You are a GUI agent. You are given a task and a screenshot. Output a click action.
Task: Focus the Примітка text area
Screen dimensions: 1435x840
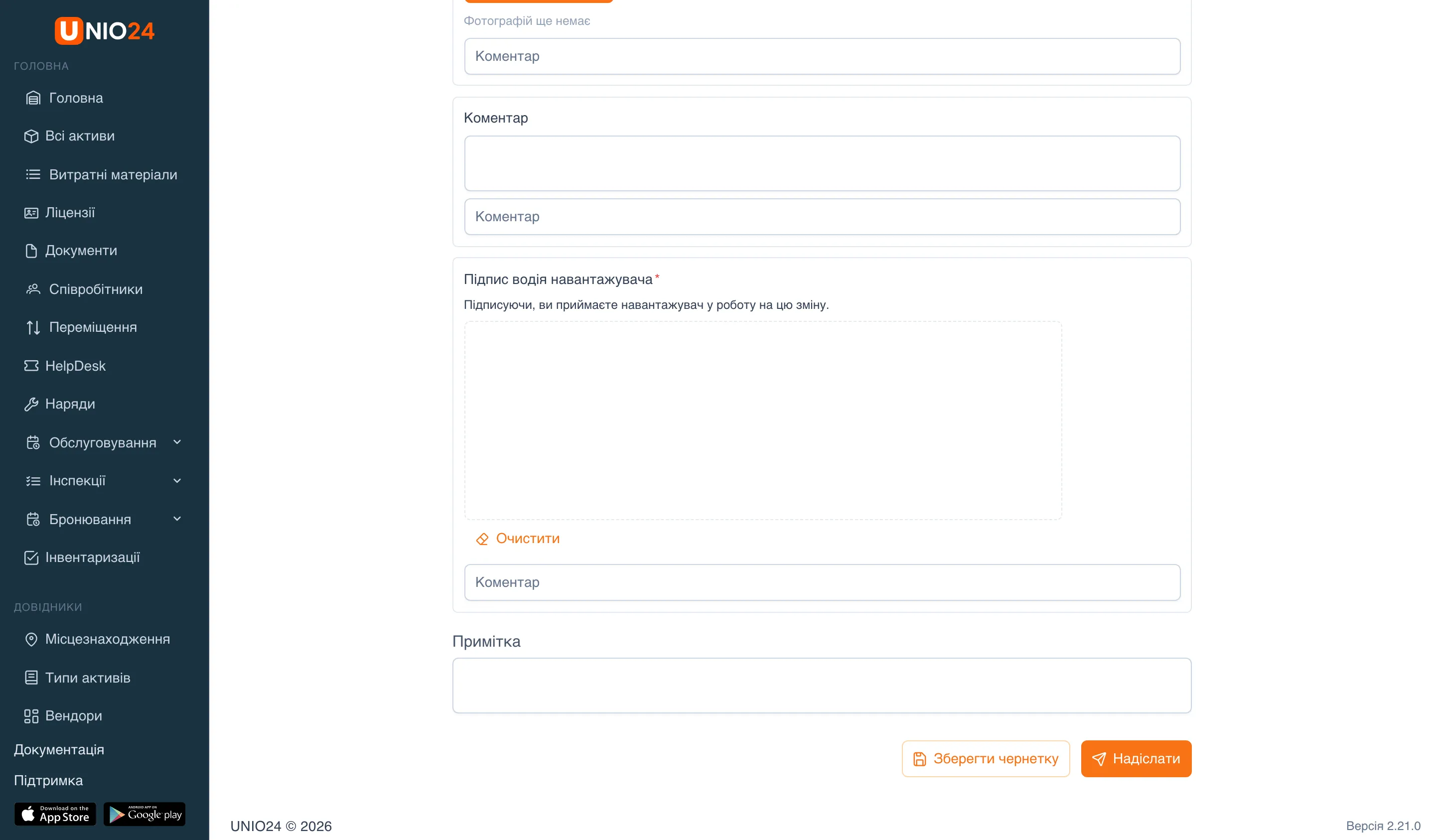tap(822, 686)
